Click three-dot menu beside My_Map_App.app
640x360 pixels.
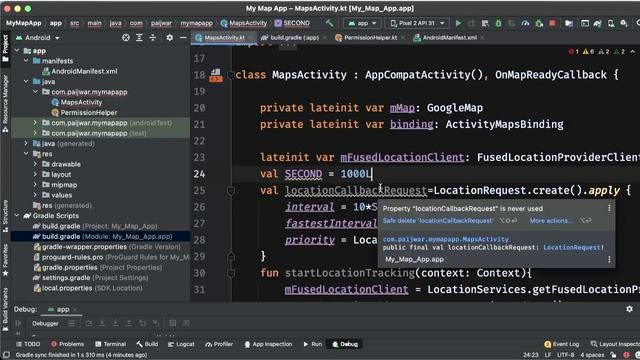click(x=609, y=260)
